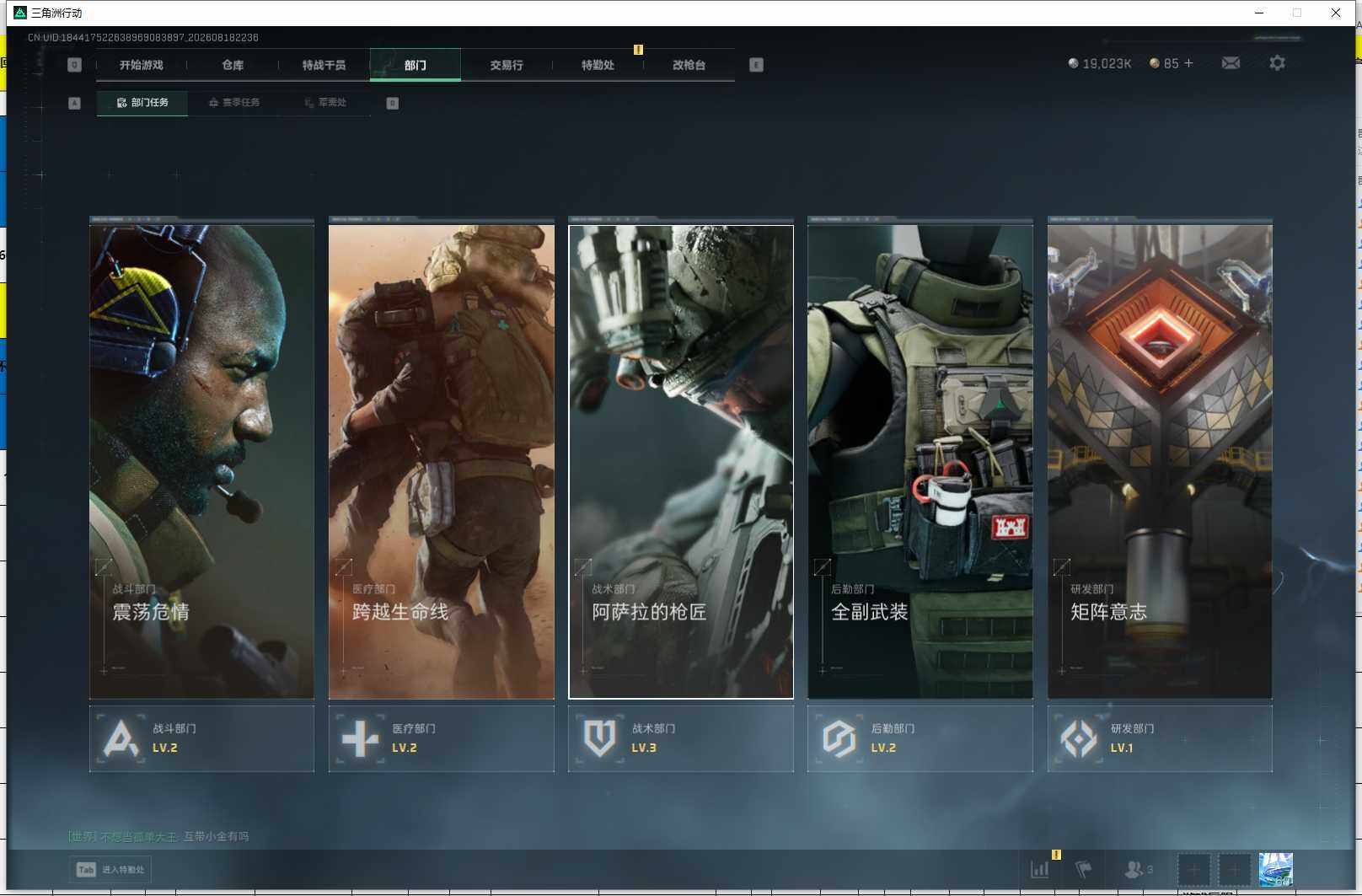Click the player avatar in bottom bar

tap(1276, 869)
